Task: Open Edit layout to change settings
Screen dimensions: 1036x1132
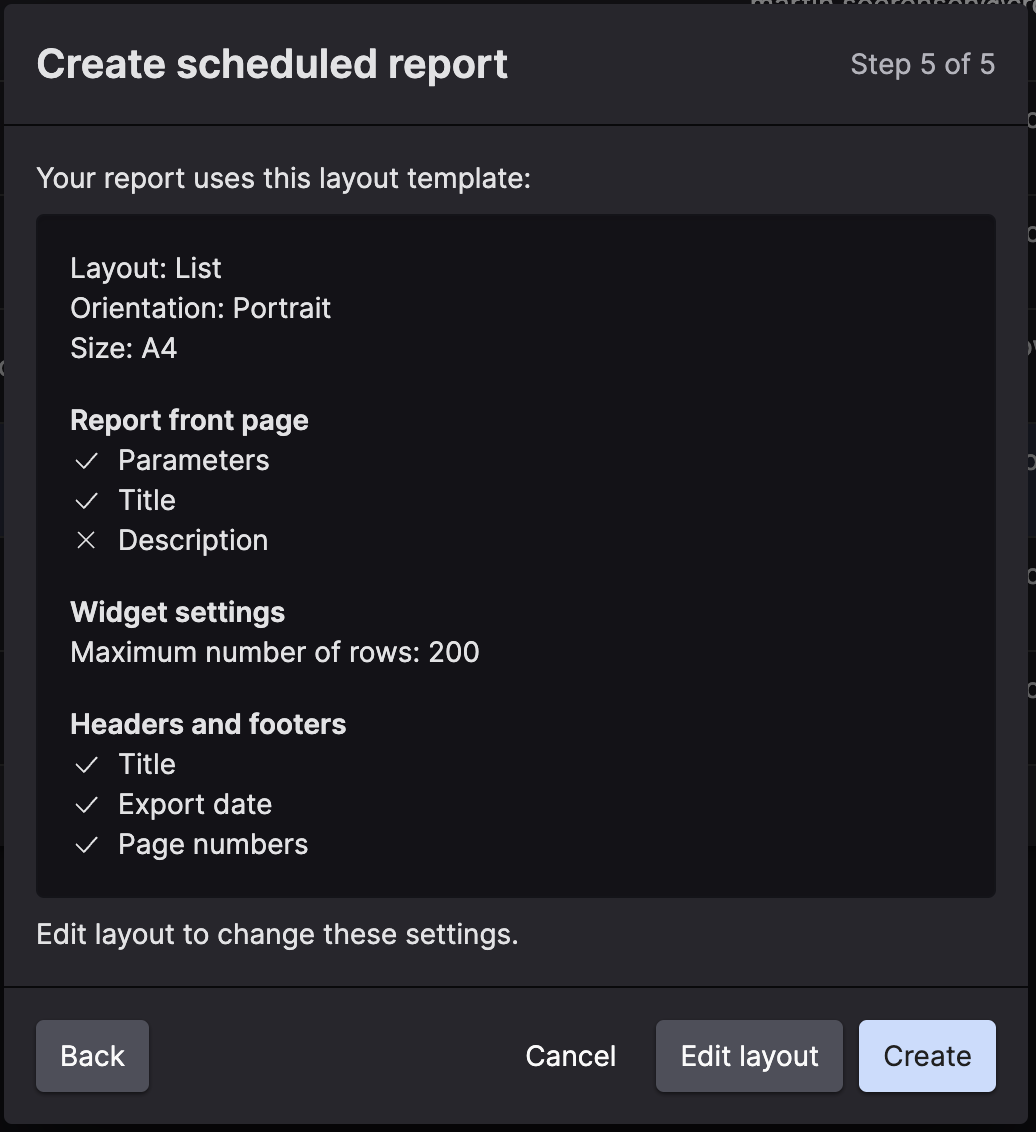Action: (x=749, y=1056)
